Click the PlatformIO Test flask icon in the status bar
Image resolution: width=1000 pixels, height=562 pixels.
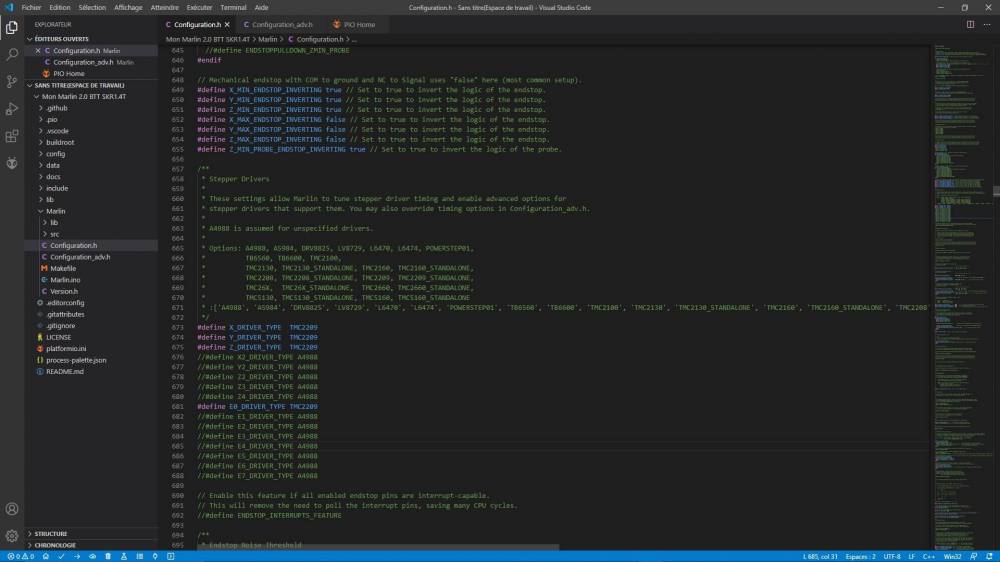click(124, 556)
